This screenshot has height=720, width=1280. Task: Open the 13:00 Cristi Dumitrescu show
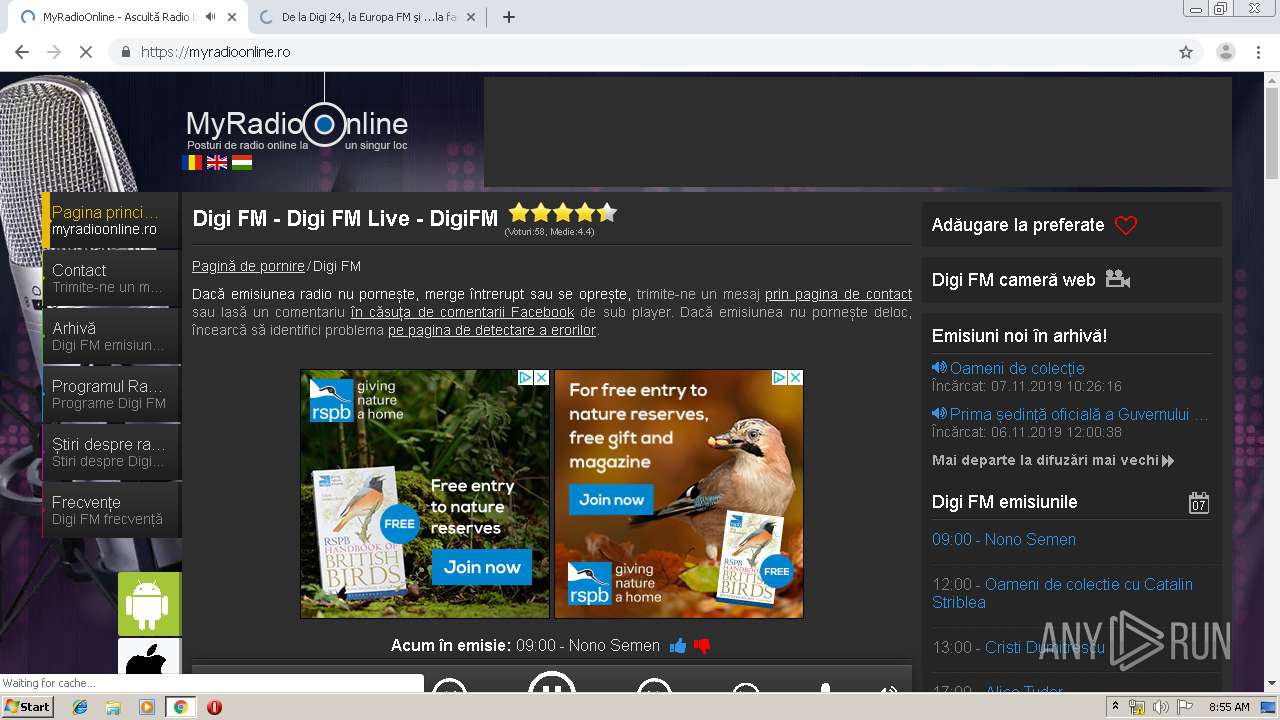1018,647
